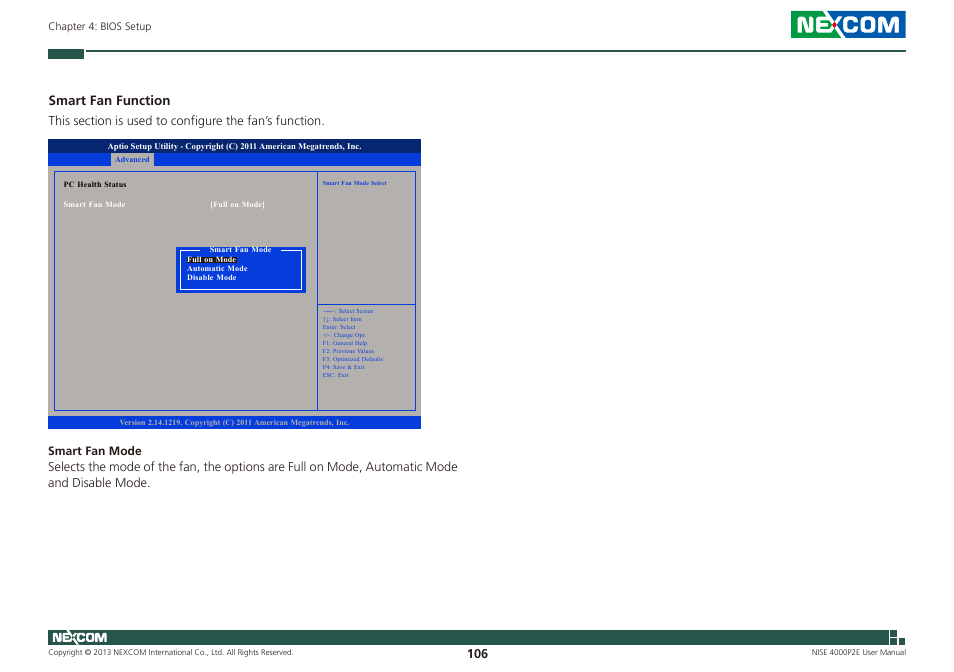Pick Disable Mode in popup
The width and height of the screenshot is (954, 672).
211,277
